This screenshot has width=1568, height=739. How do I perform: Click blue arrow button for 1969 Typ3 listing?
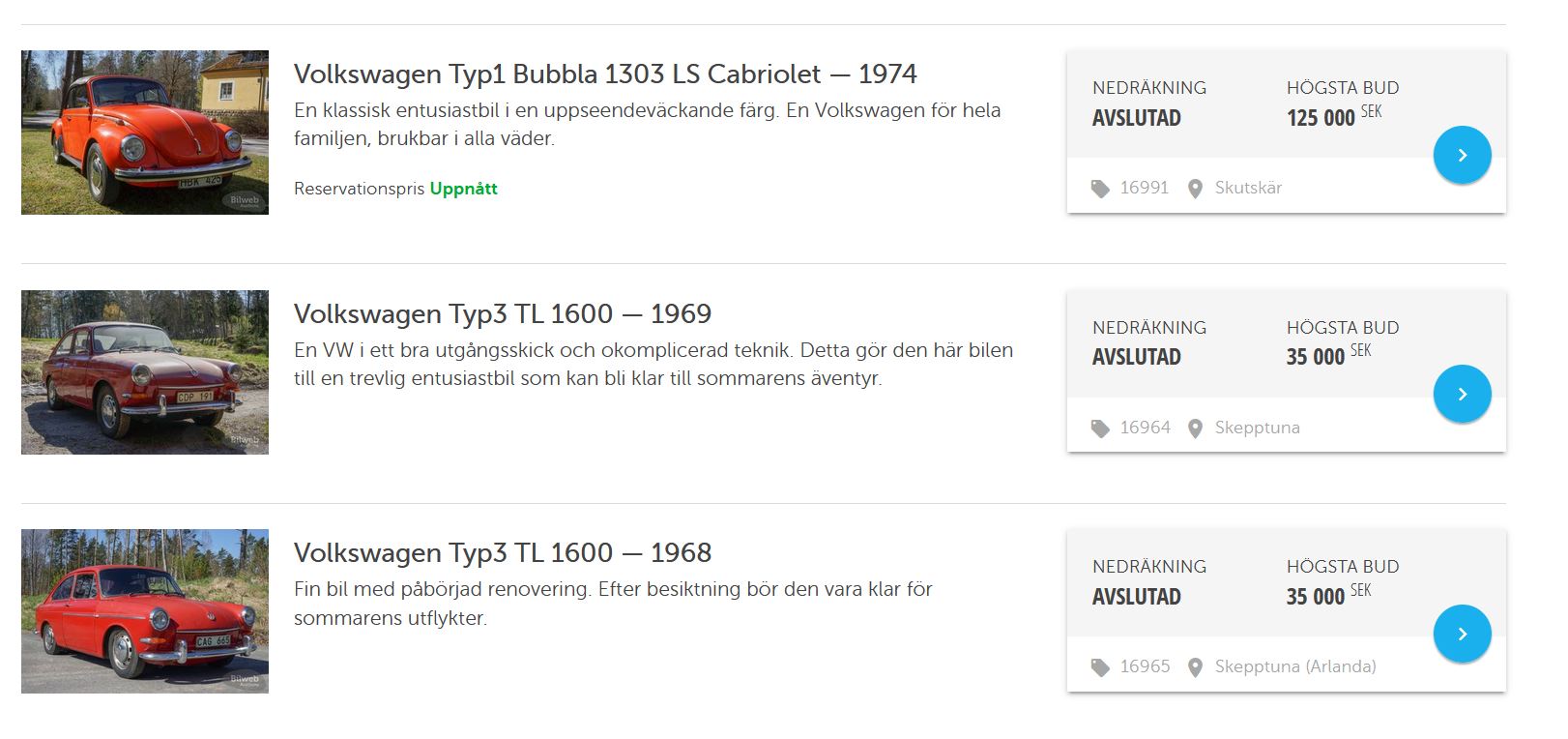[x=1462, y=394]
